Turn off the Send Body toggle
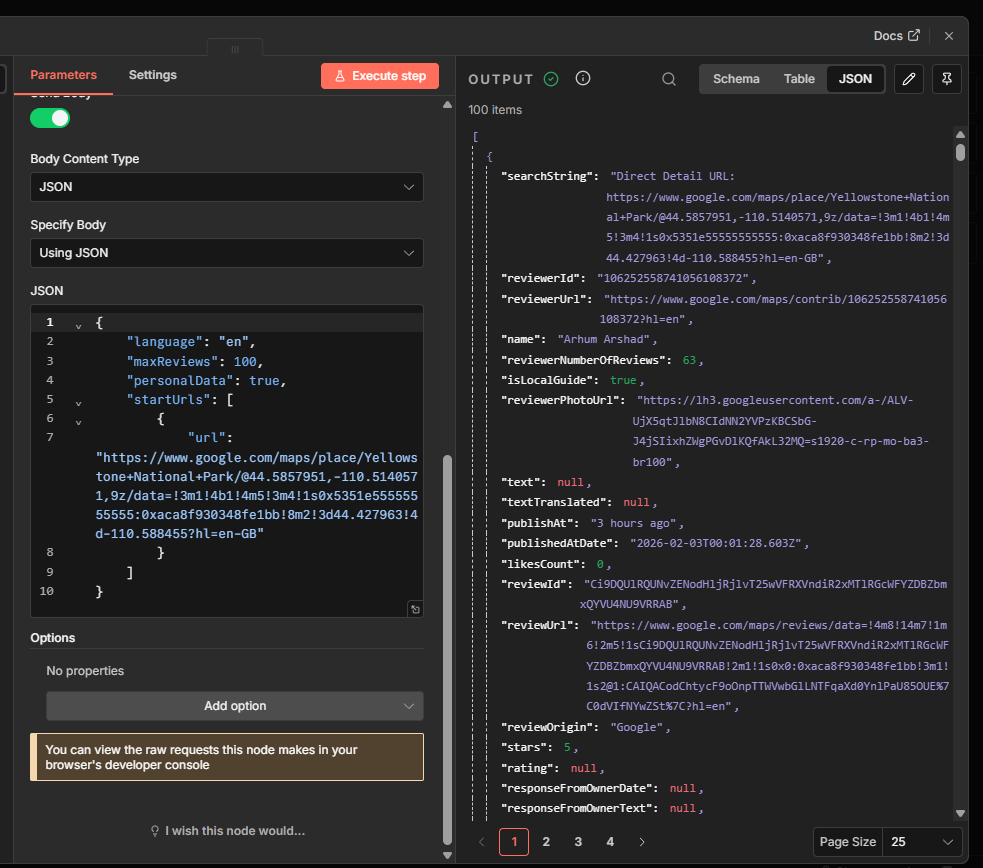 [x=50, y=118]
